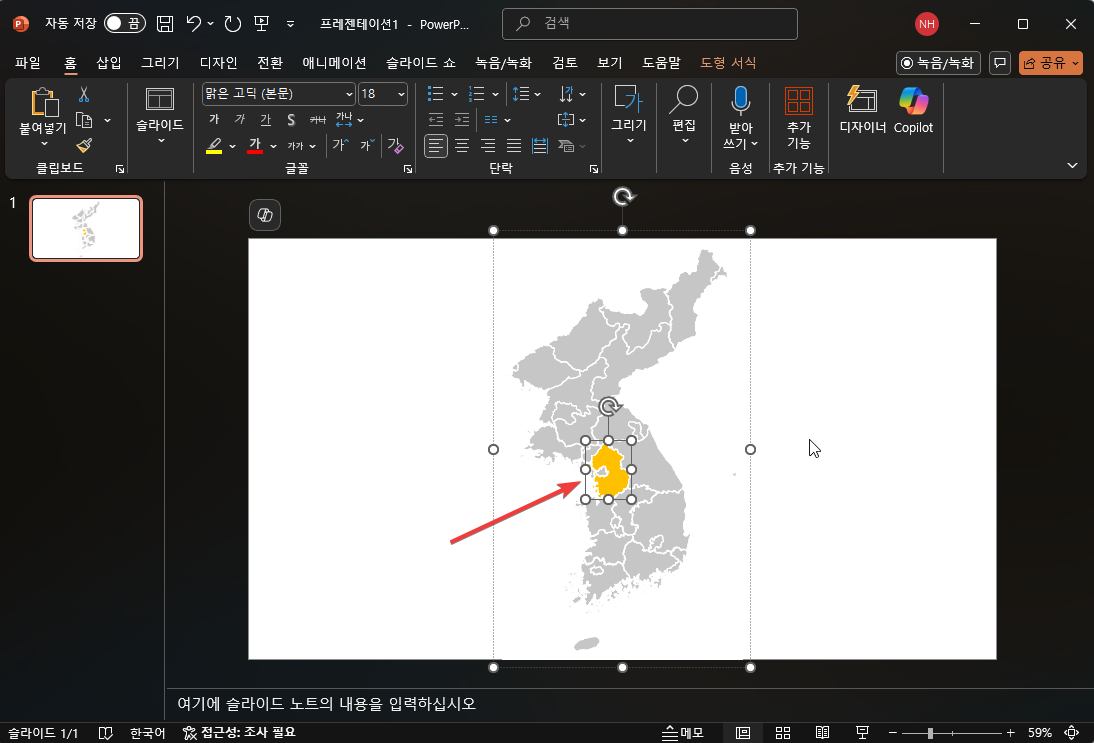Open Copilot from the ribbon
Image resolution: width=1094 pixels, height=743 pixels.
click(x=912, y=110)
